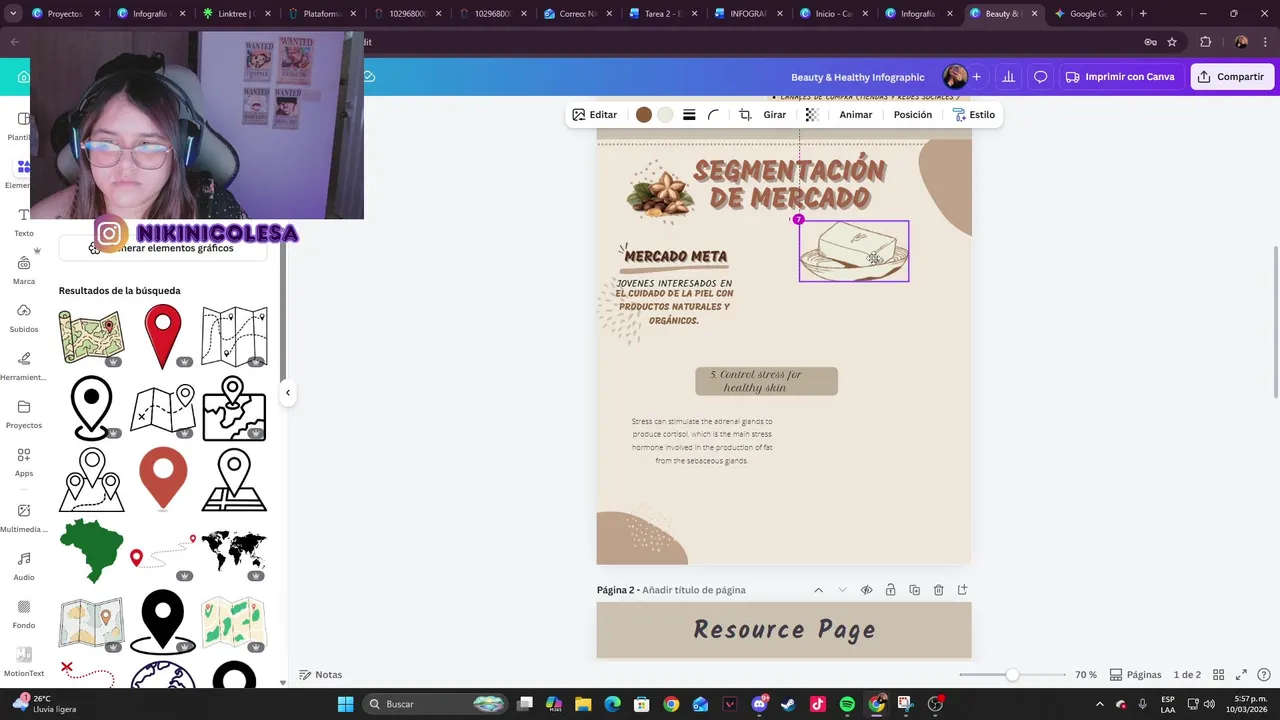Click Añadir título de página field
This screenshot has height=720, width=1280.
(694, 590)
